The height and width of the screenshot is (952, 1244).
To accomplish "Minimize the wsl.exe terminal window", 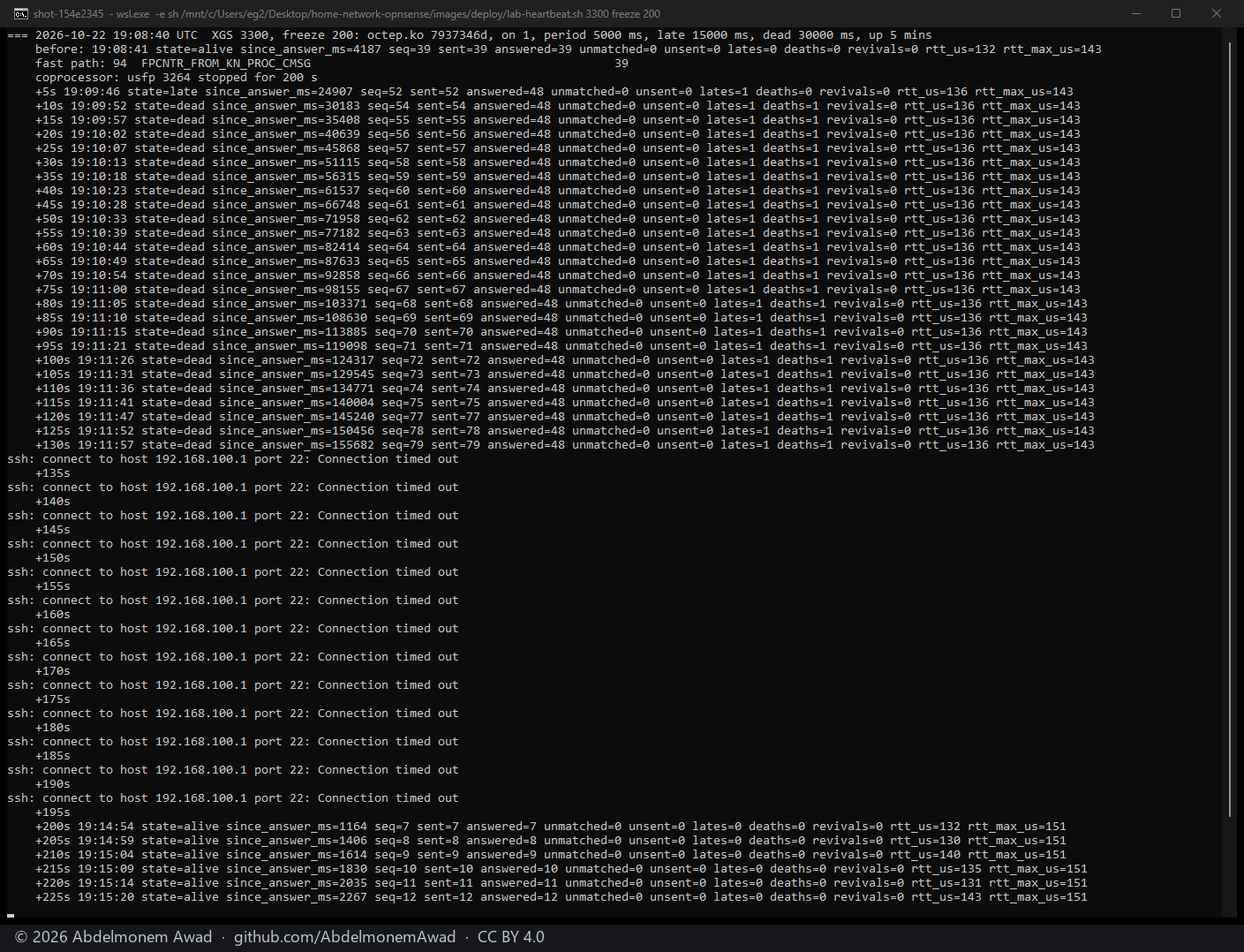I will 1135,13.
